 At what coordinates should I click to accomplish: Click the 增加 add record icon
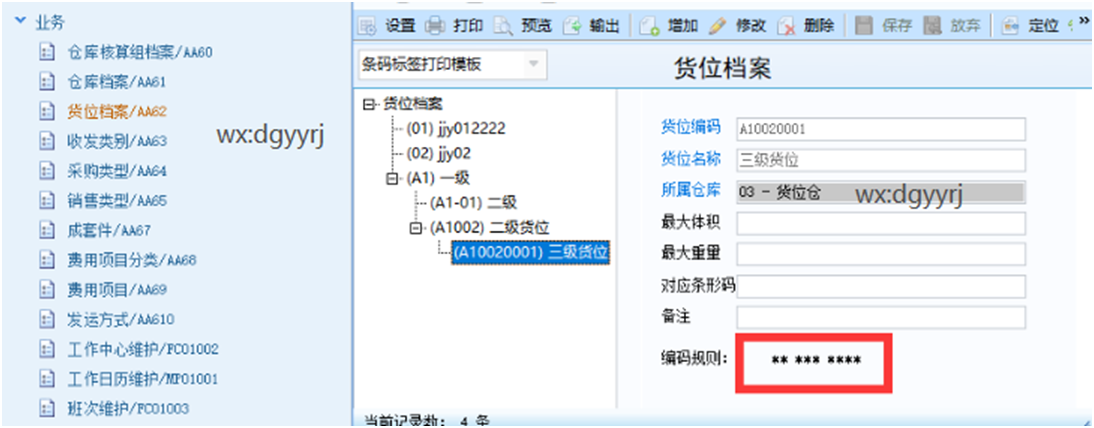651,27
